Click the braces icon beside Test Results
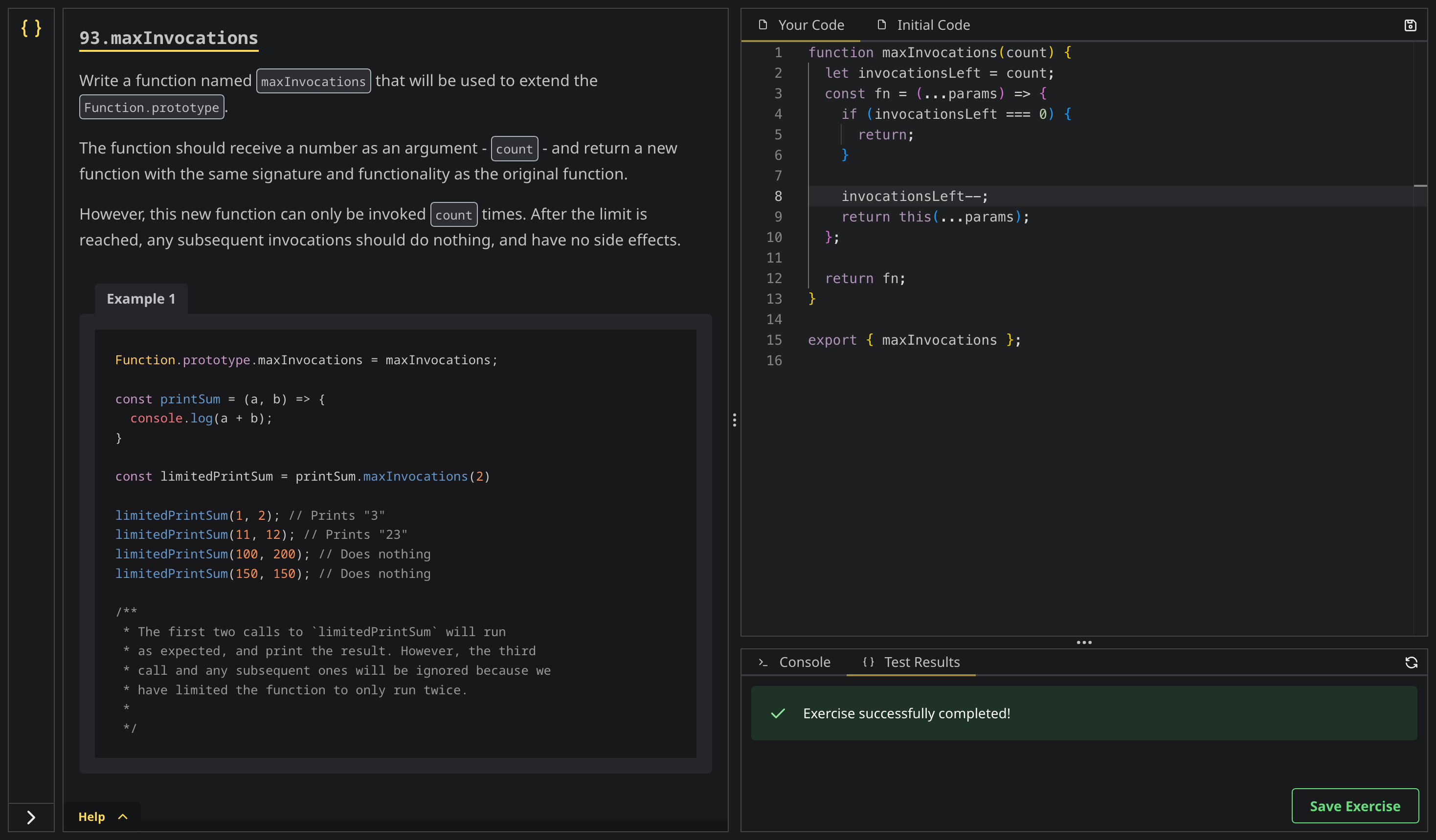 click(869, 662)
